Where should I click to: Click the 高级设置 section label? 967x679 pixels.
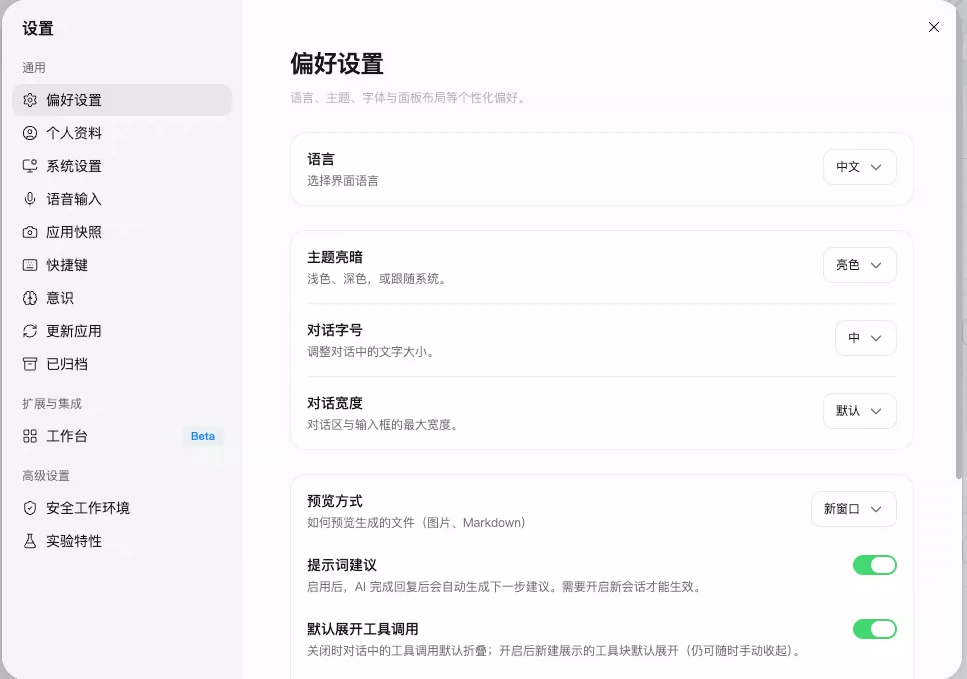(x=46, y=475)
